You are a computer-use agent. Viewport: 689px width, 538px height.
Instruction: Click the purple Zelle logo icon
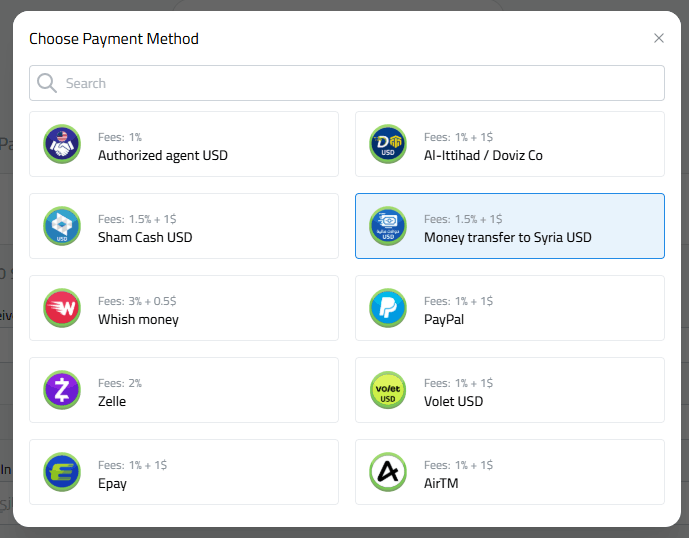click(62, 390)
